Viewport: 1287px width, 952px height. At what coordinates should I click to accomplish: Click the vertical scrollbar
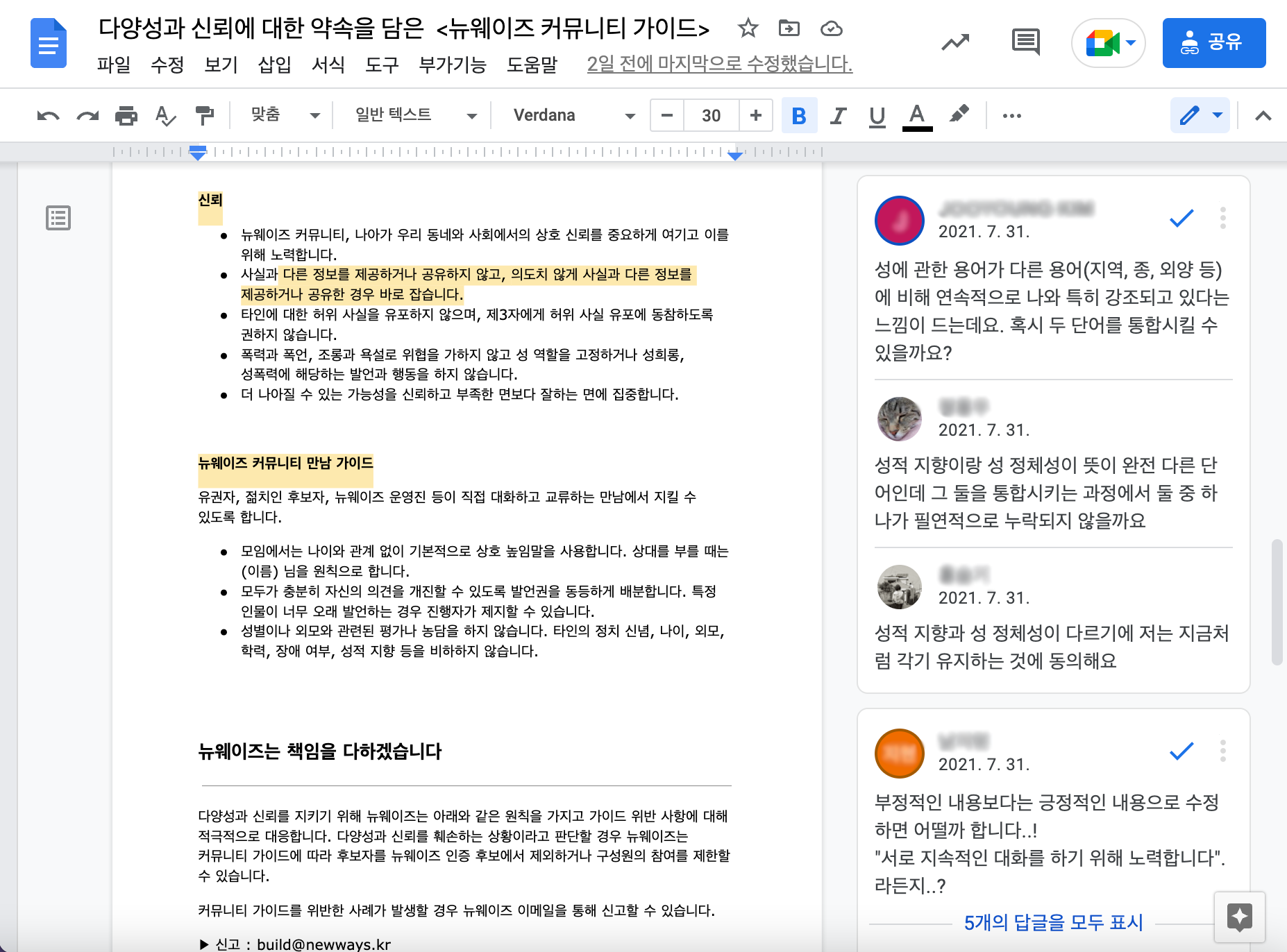pyautogui.click(x=1276, y=602)
